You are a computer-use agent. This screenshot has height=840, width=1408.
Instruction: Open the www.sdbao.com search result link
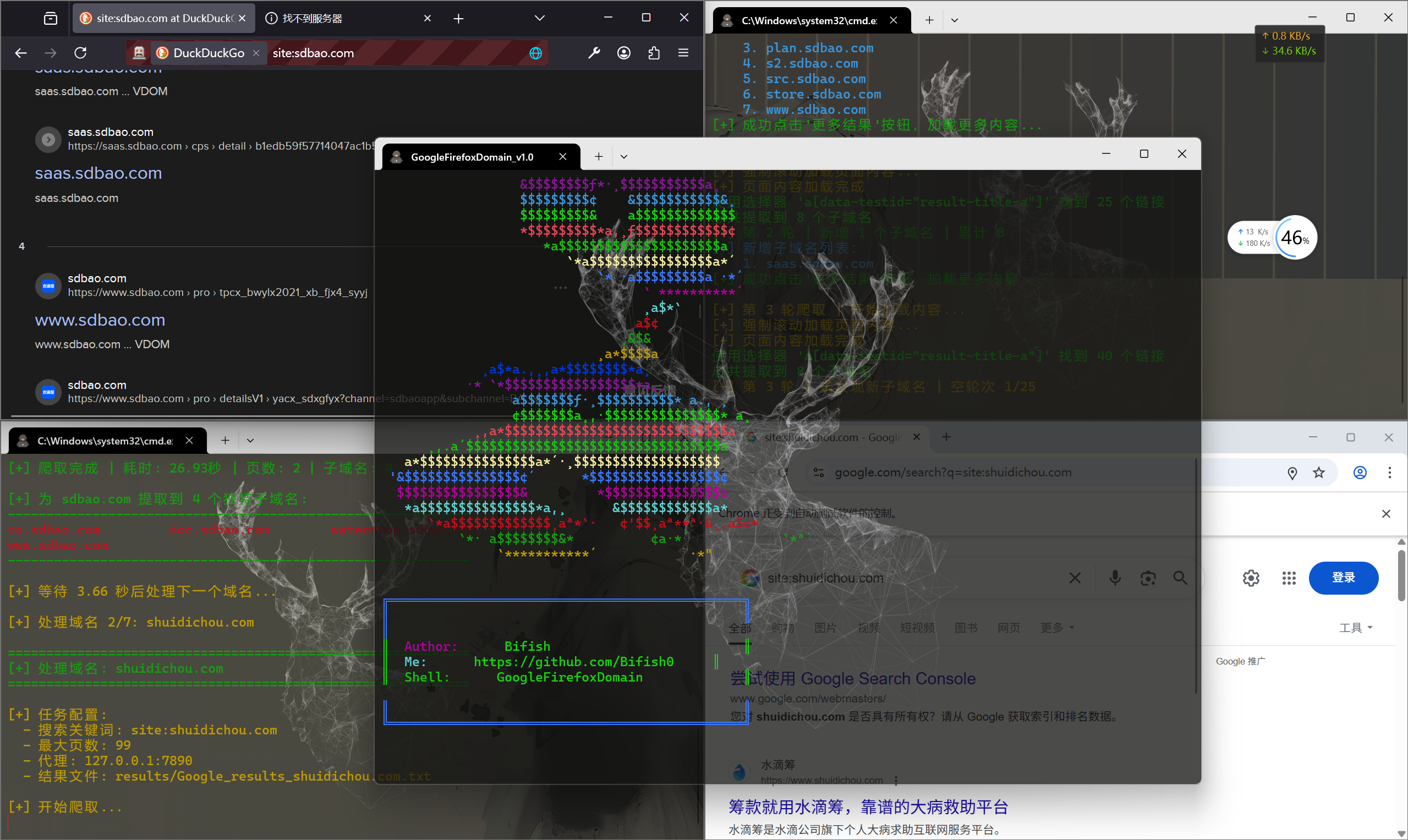pos(100,320)
